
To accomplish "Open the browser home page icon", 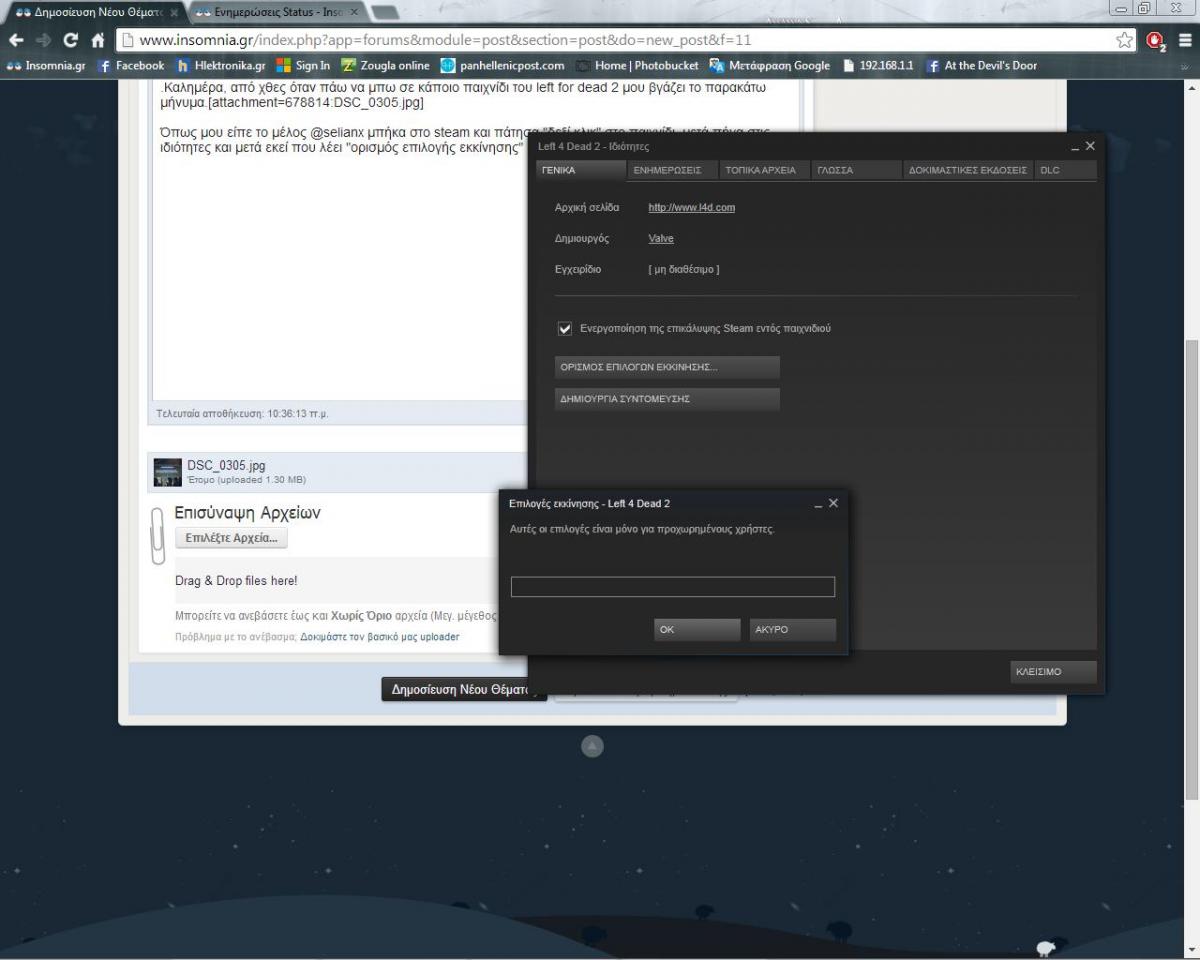I will click(98, 40).
